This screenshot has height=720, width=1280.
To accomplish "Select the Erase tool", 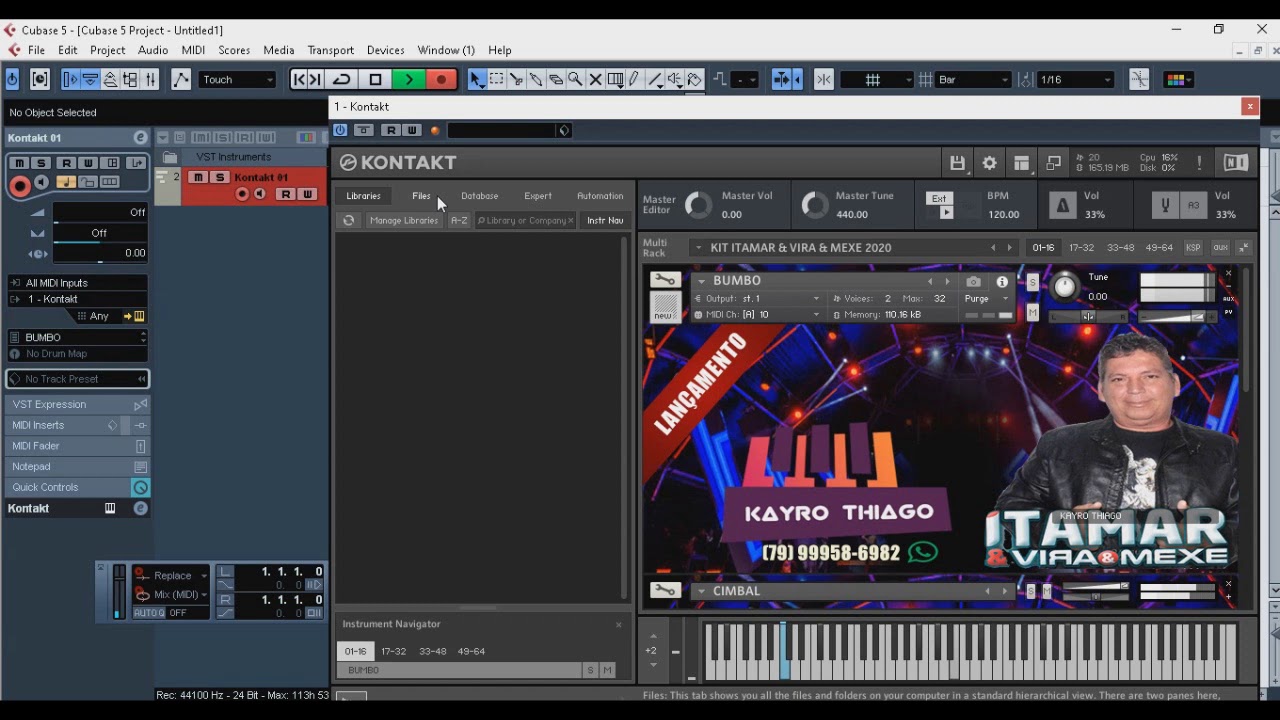I will [556, 80].
